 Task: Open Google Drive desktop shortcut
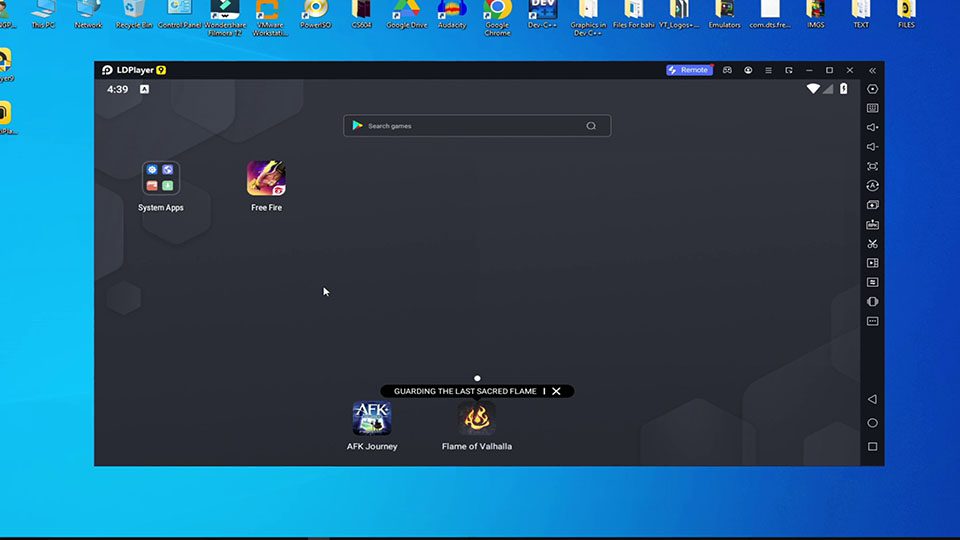[x=407, y=13]
